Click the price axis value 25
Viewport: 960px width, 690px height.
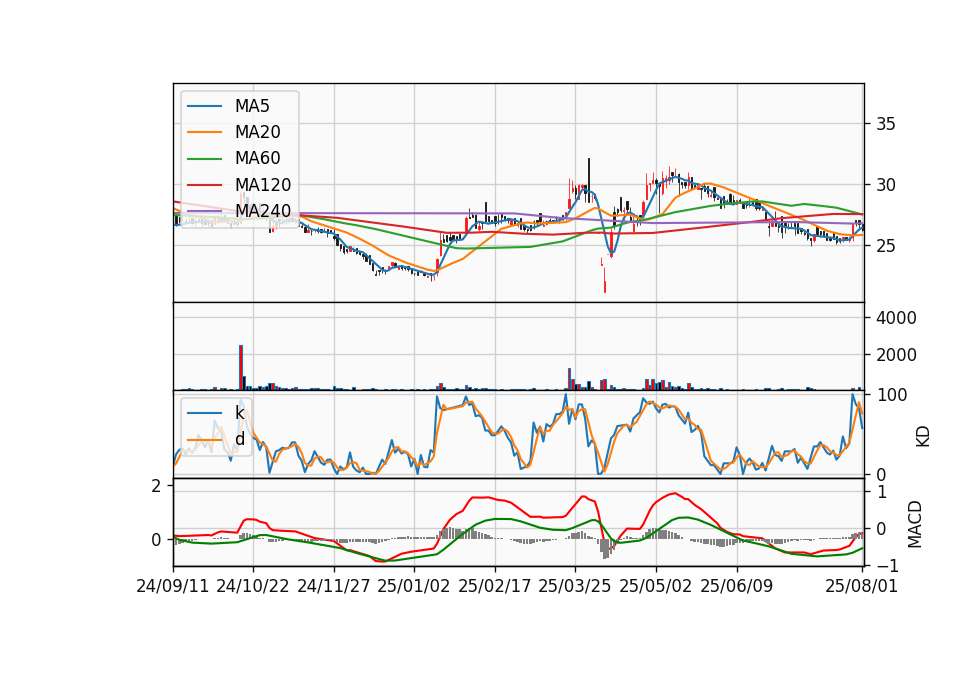click(886, 246)
